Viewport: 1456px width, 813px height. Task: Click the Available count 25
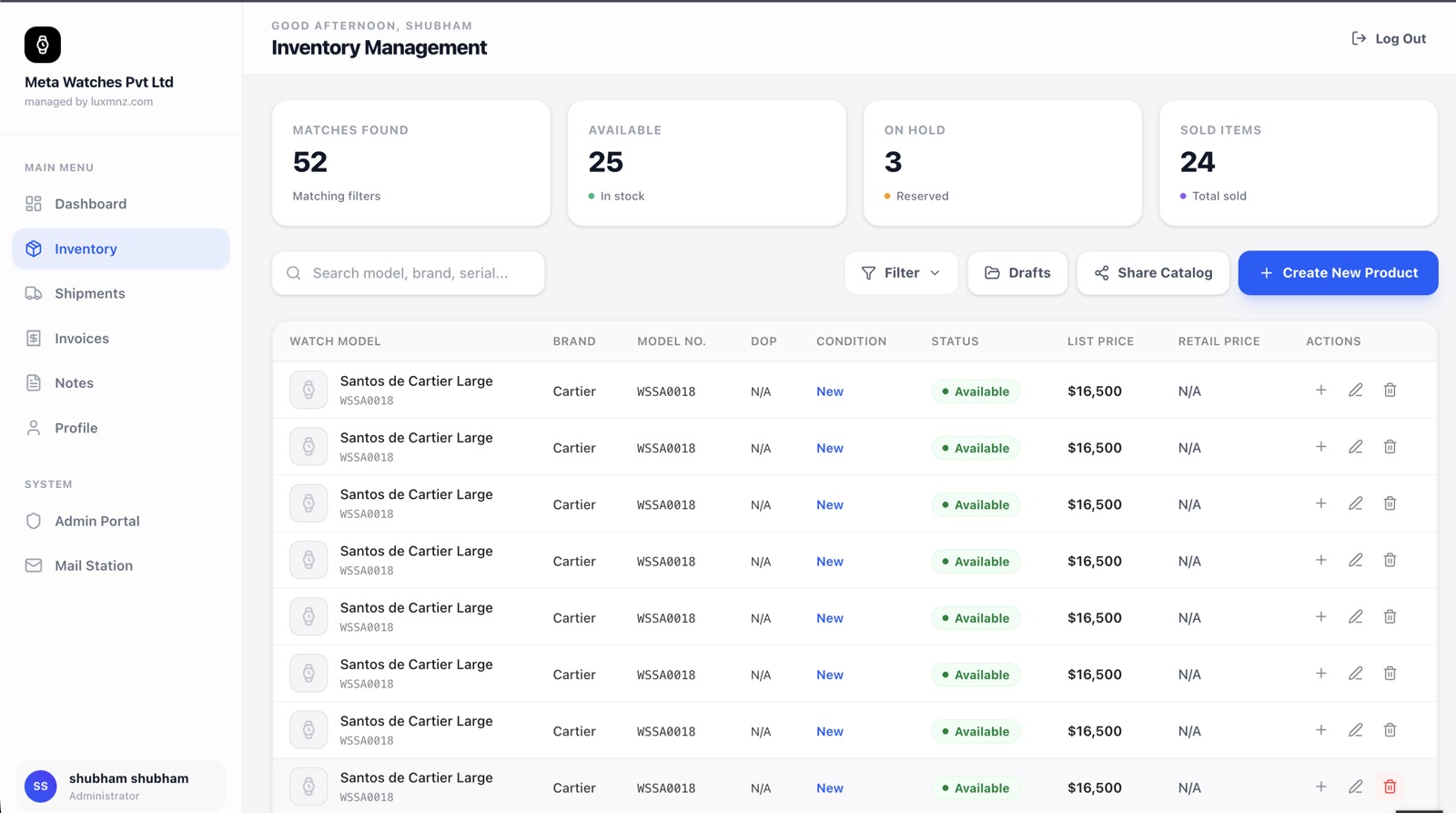(606, 162)
